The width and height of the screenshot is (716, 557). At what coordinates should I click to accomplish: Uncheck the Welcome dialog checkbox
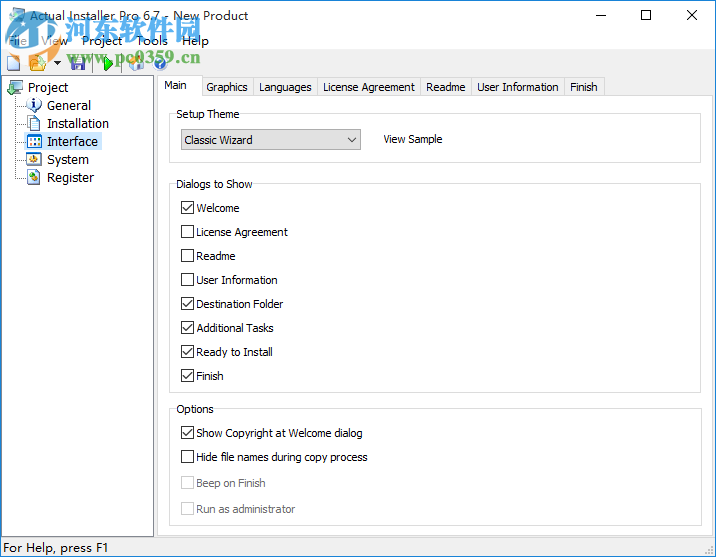pyautogui.click(x=187, y=208)
